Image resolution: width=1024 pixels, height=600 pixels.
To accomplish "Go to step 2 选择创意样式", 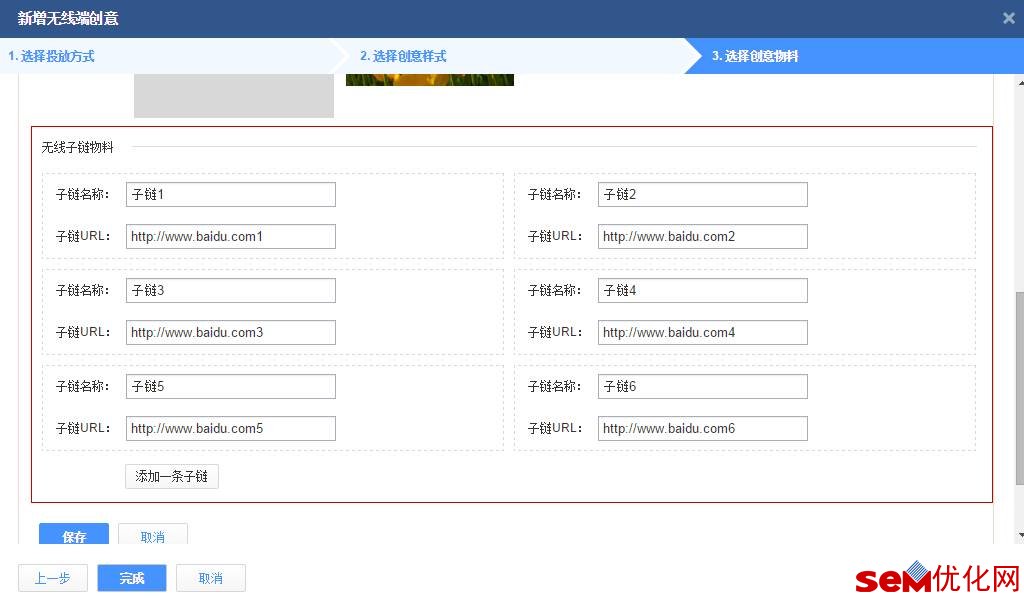I will tap(403, 56).
